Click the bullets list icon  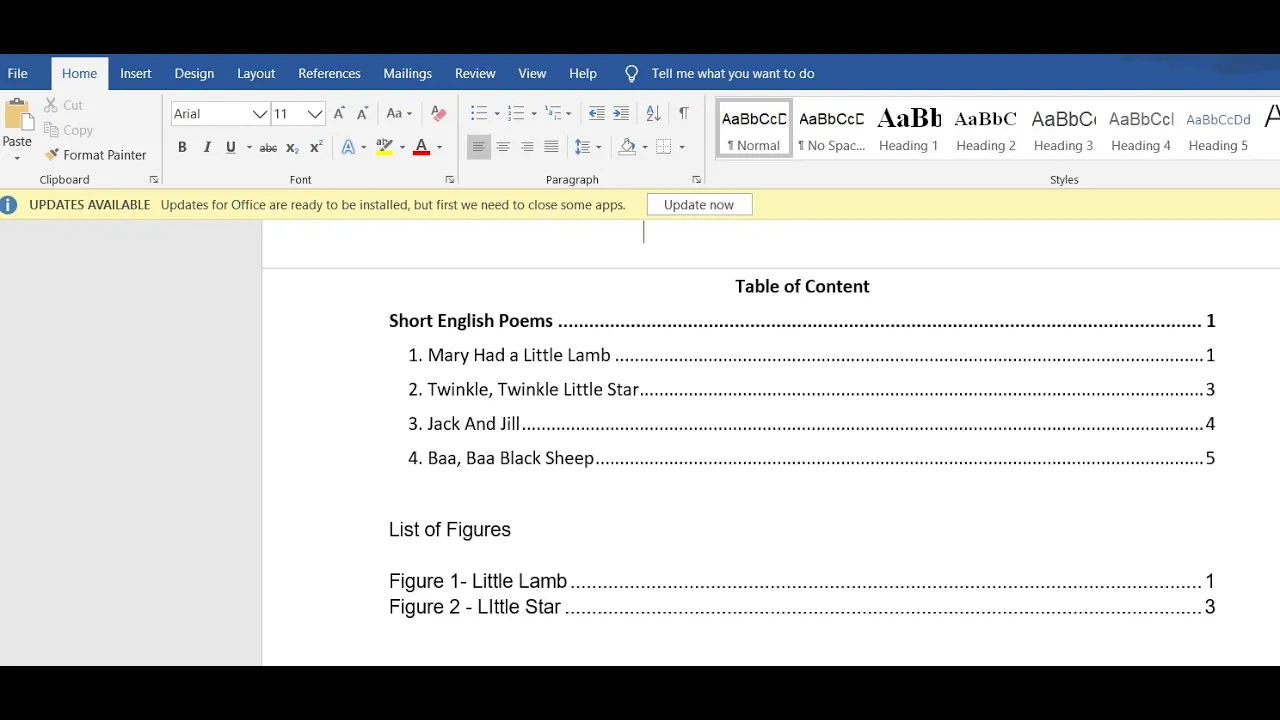pyautogui.click(x=478, y=114)
